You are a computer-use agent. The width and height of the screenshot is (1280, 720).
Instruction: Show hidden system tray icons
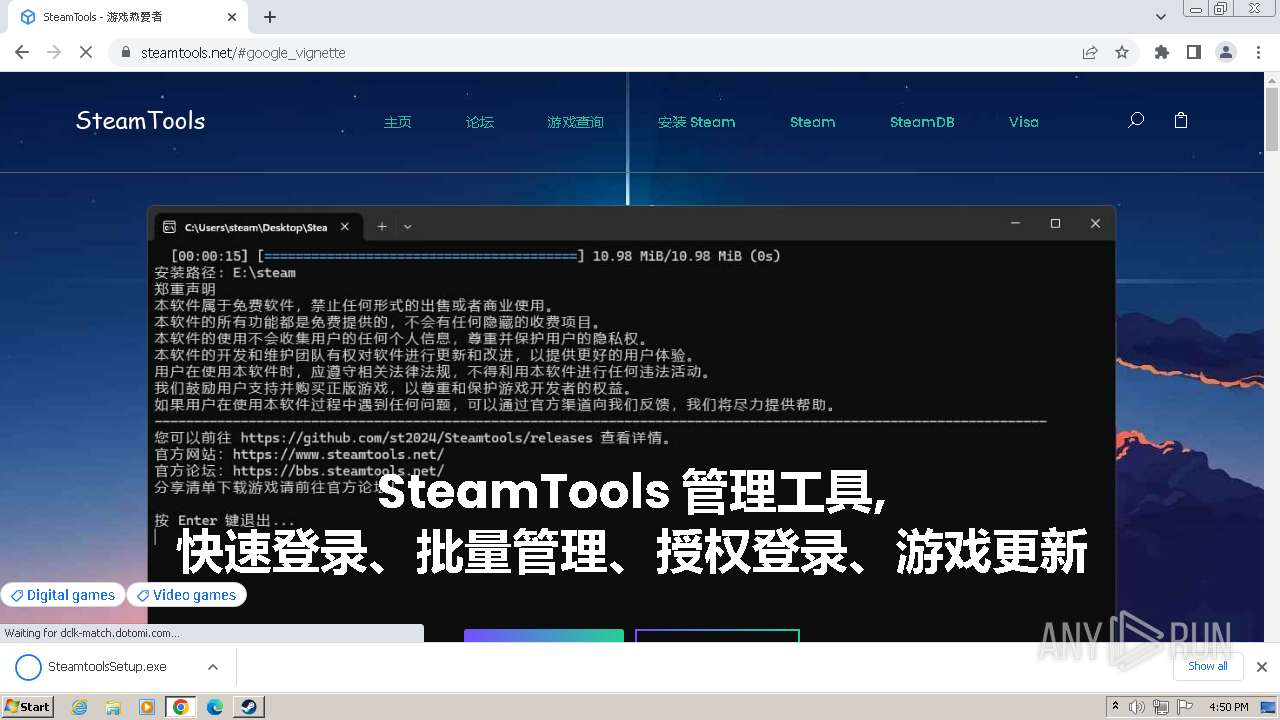pos(1115,706)
